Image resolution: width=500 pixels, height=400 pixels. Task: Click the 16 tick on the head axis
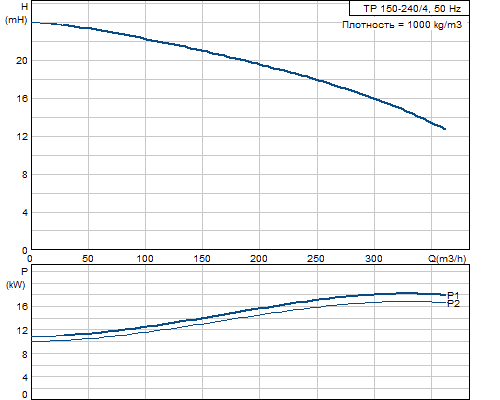(x=22, y=99)
